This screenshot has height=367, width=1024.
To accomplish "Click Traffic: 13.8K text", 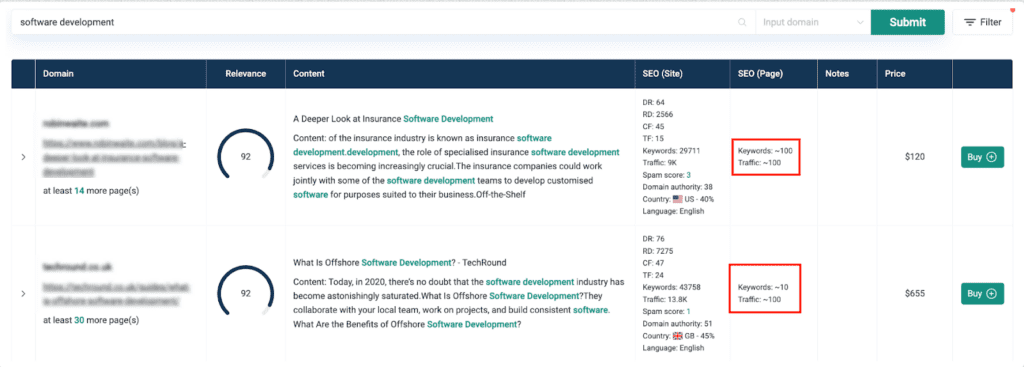I will pos(665,300).
